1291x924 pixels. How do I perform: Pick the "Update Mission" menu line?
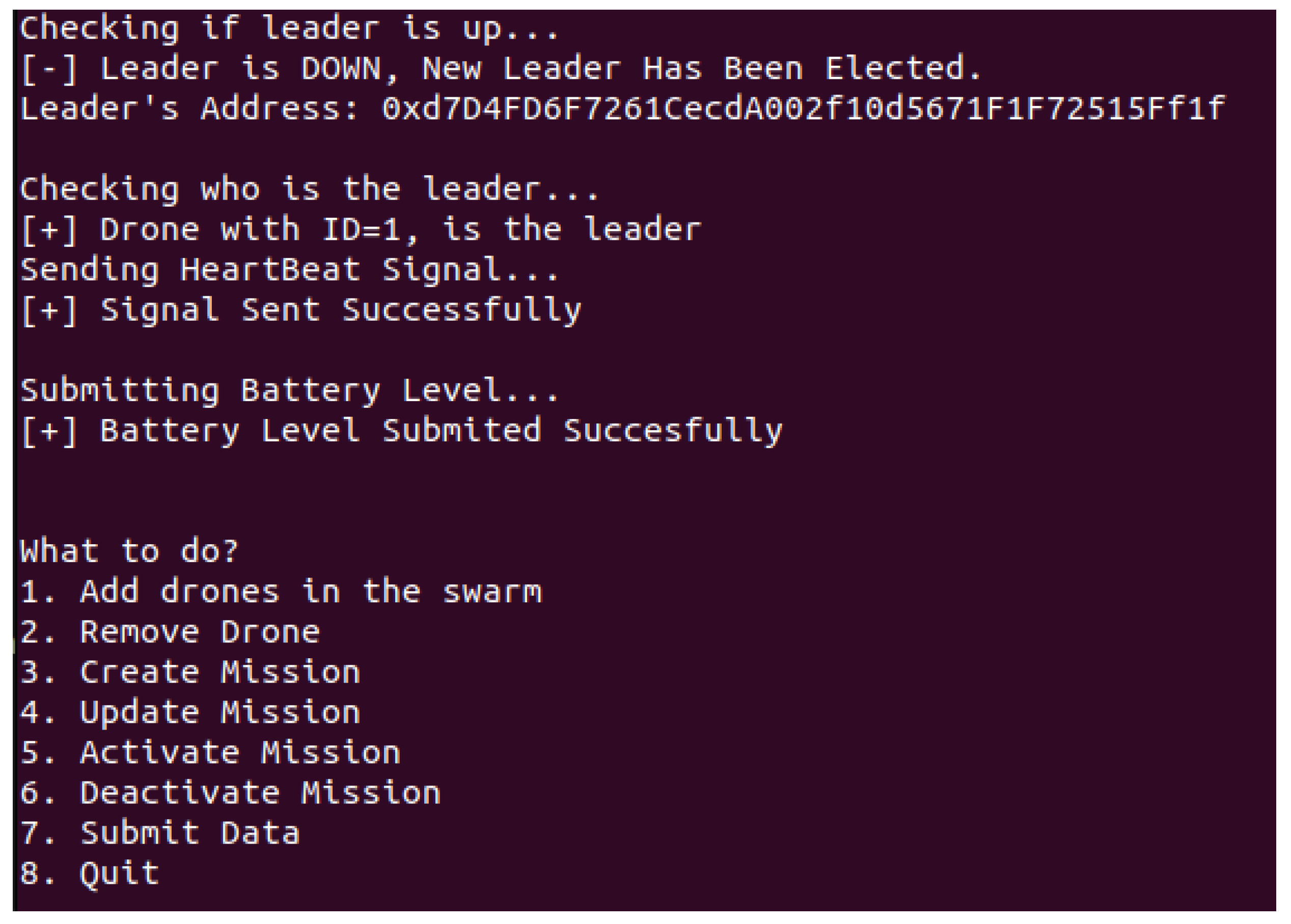219,713
